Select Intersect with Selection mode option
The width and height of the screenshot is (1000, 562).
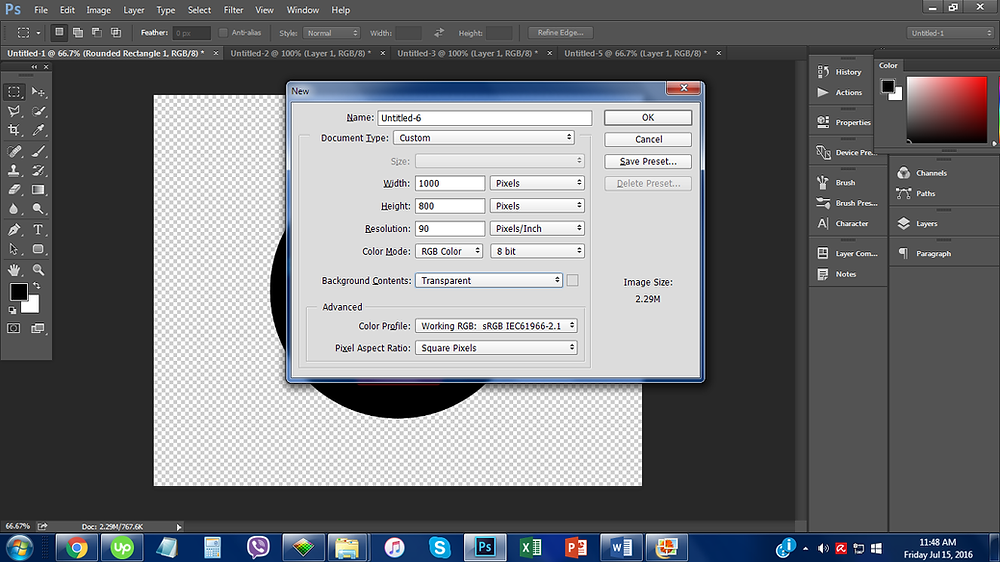[x=116, y=33]
